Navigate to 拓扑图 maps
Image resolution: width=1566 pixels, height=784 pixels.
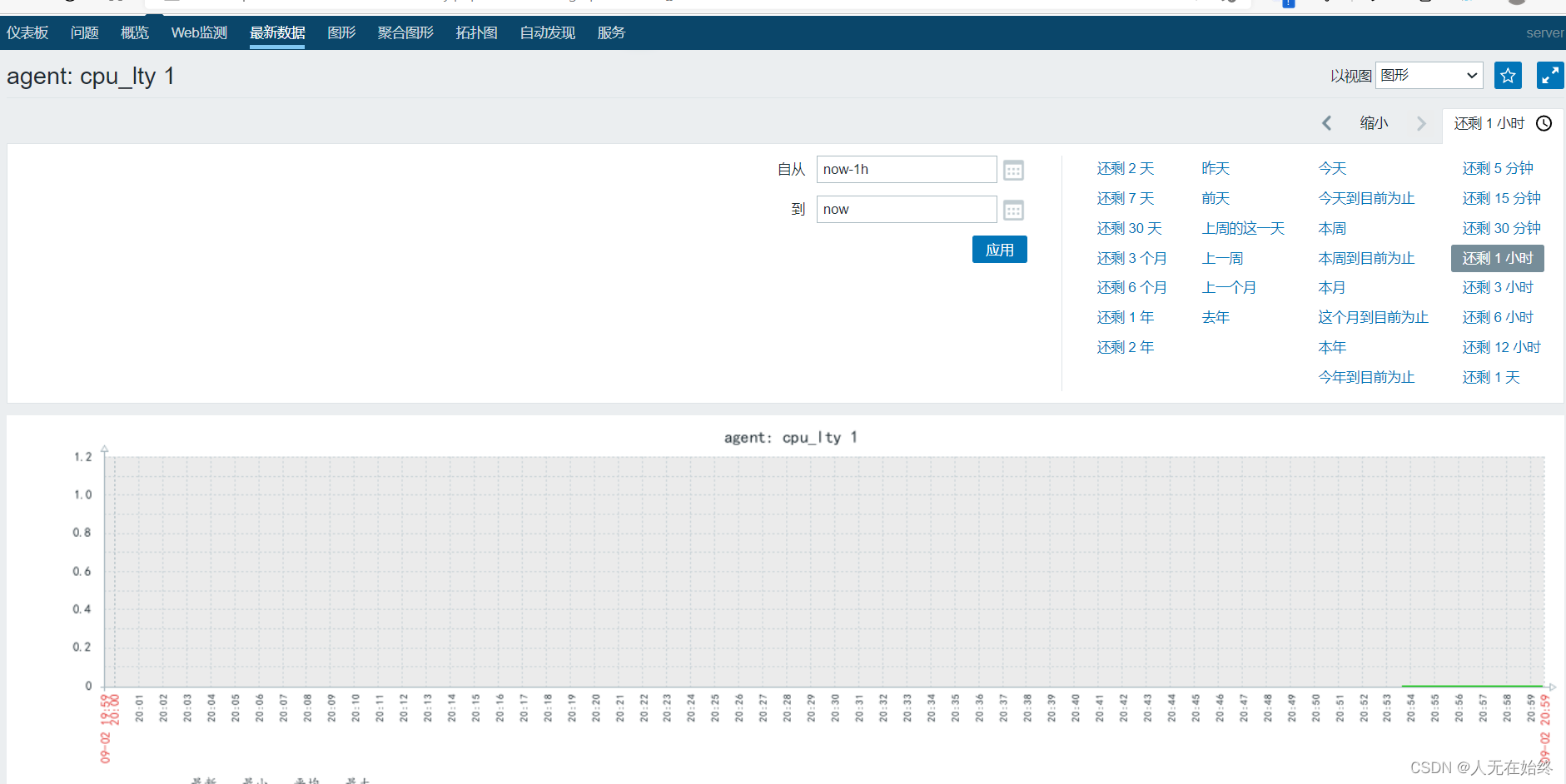(x=476, y=32)
